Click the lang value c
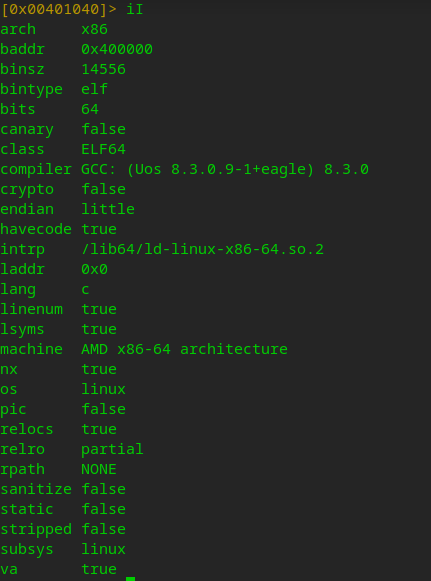This screenshot has height=581, width=431. [85, 289]
